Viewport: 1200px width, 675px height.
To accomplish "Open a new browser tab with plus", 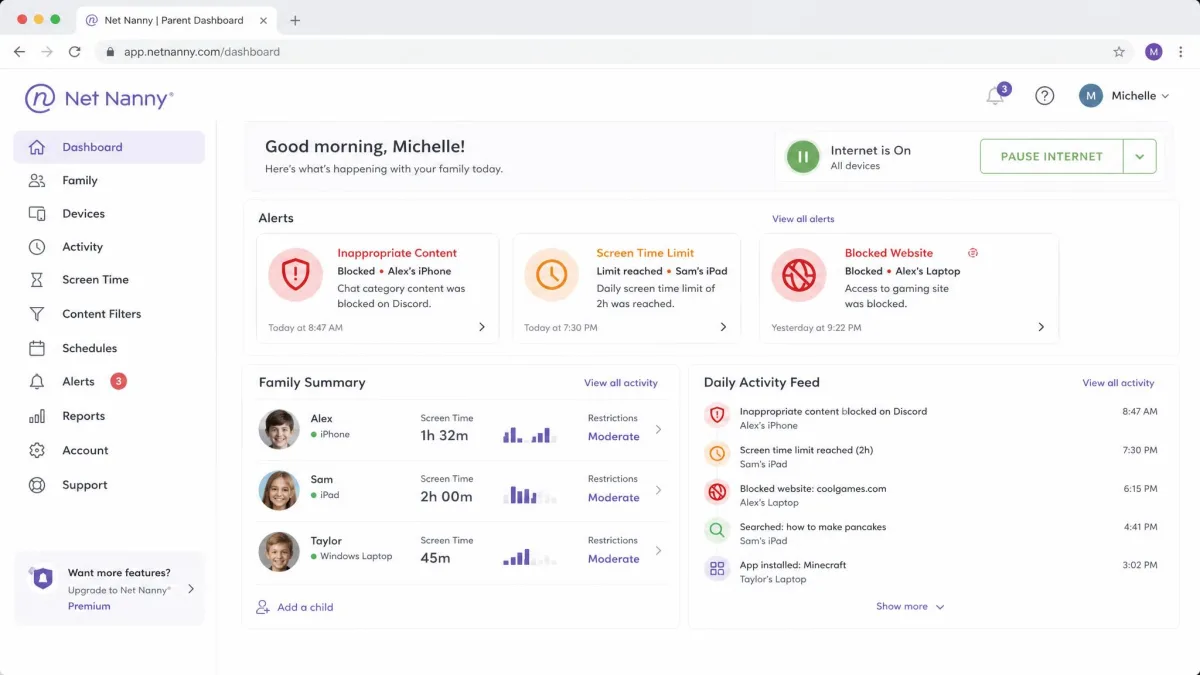I will pos(295,20).
